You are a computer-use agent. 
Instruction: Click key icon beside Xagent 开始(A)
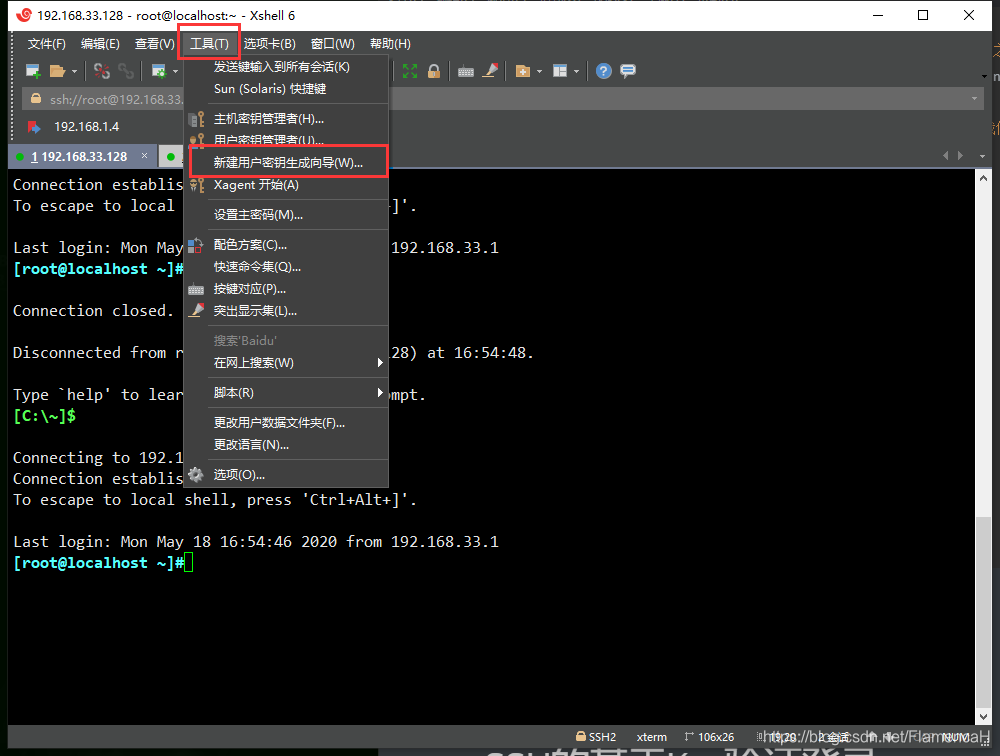(x=197, y=186)
